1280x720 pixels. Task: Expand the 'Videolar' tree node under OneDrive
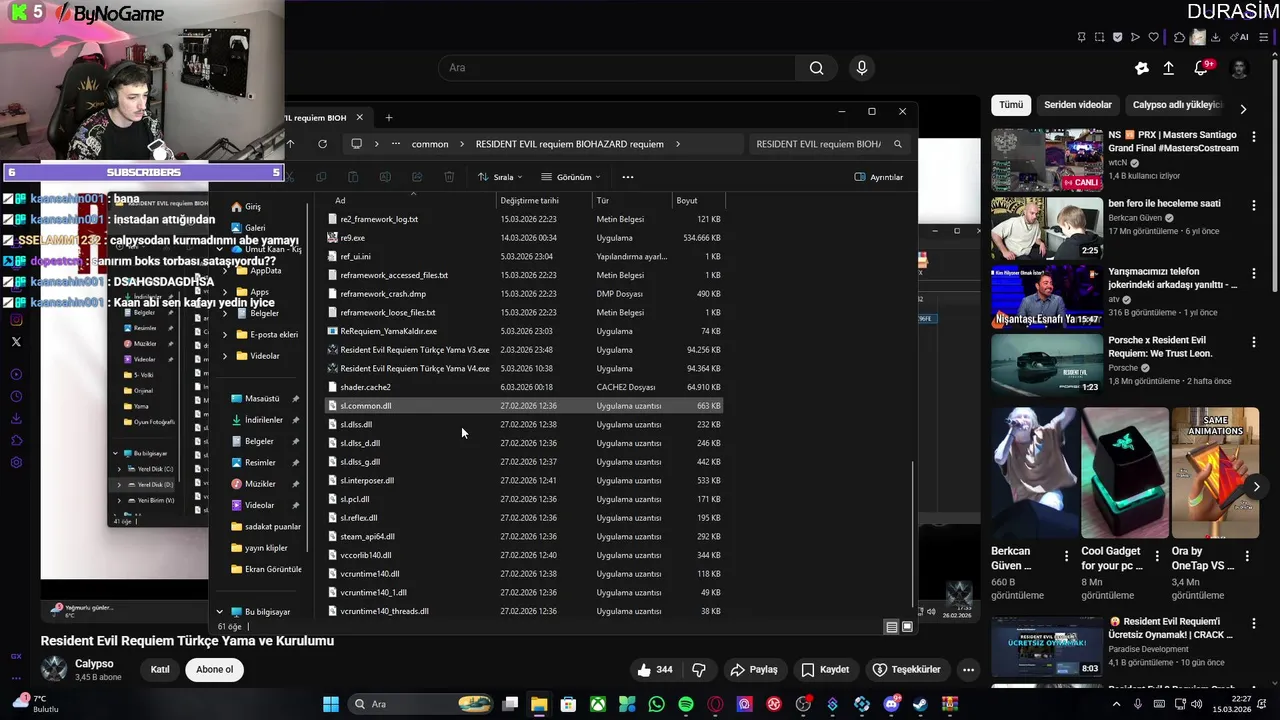pos(224,356)
